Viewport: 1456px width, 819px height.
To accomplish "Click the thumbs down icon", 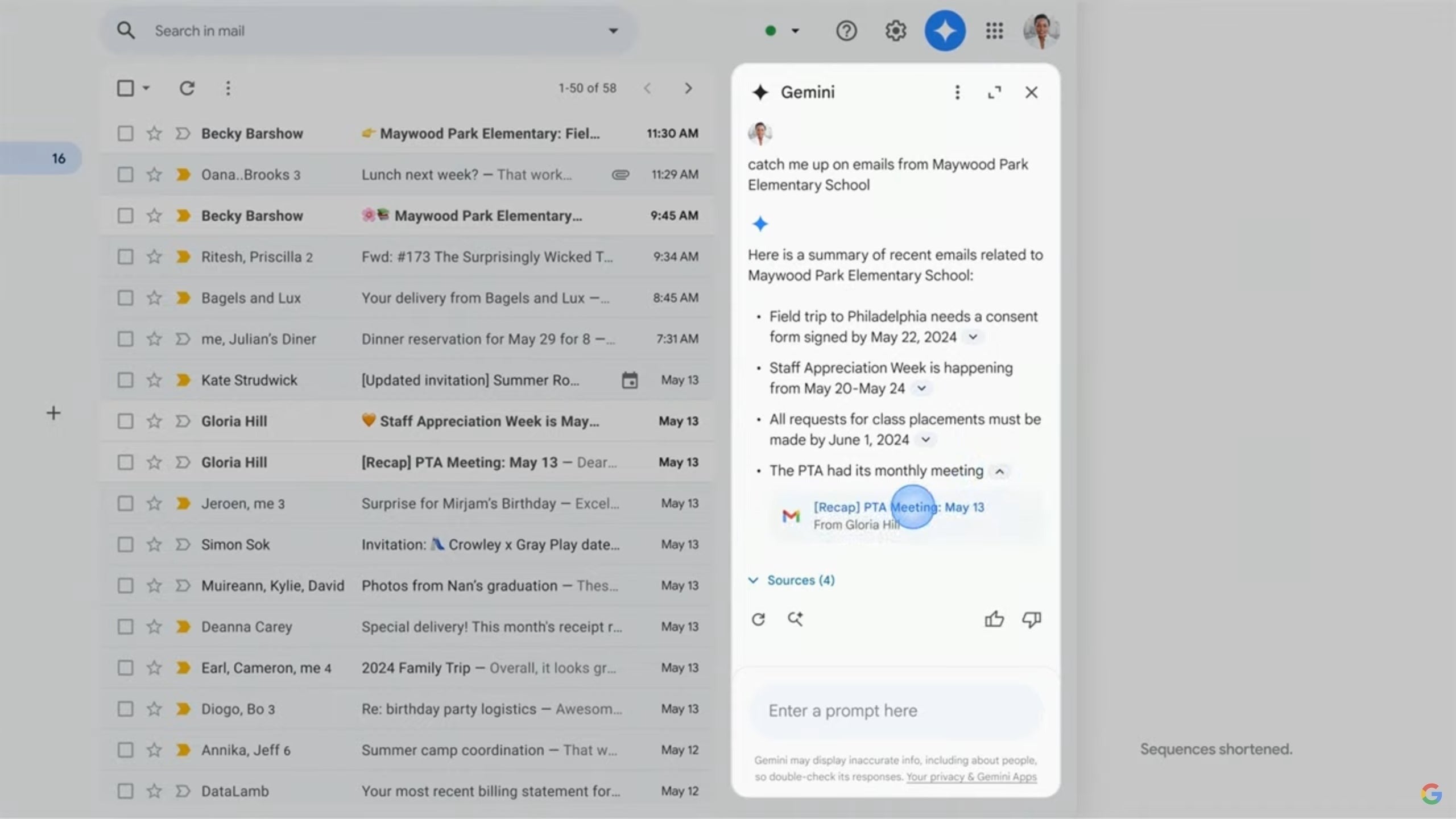I will [1032, 619].
